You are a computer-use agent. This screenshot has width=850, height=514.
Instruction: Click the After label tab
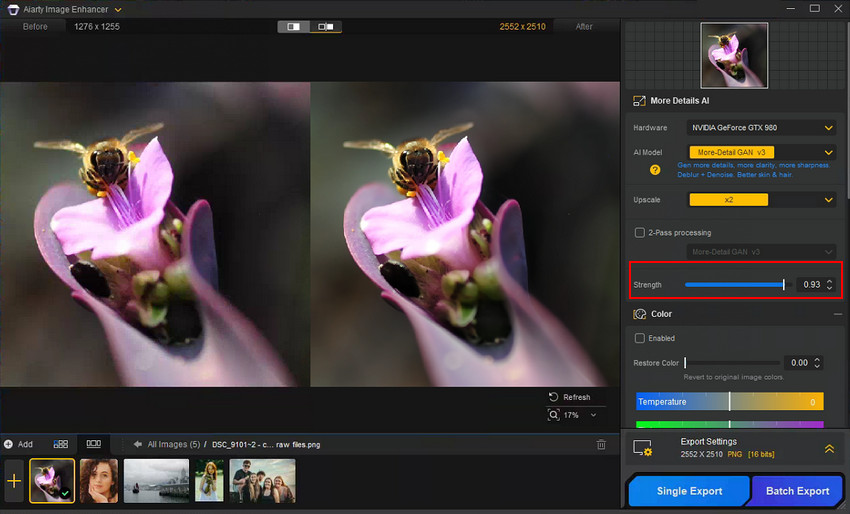point(584,27)
